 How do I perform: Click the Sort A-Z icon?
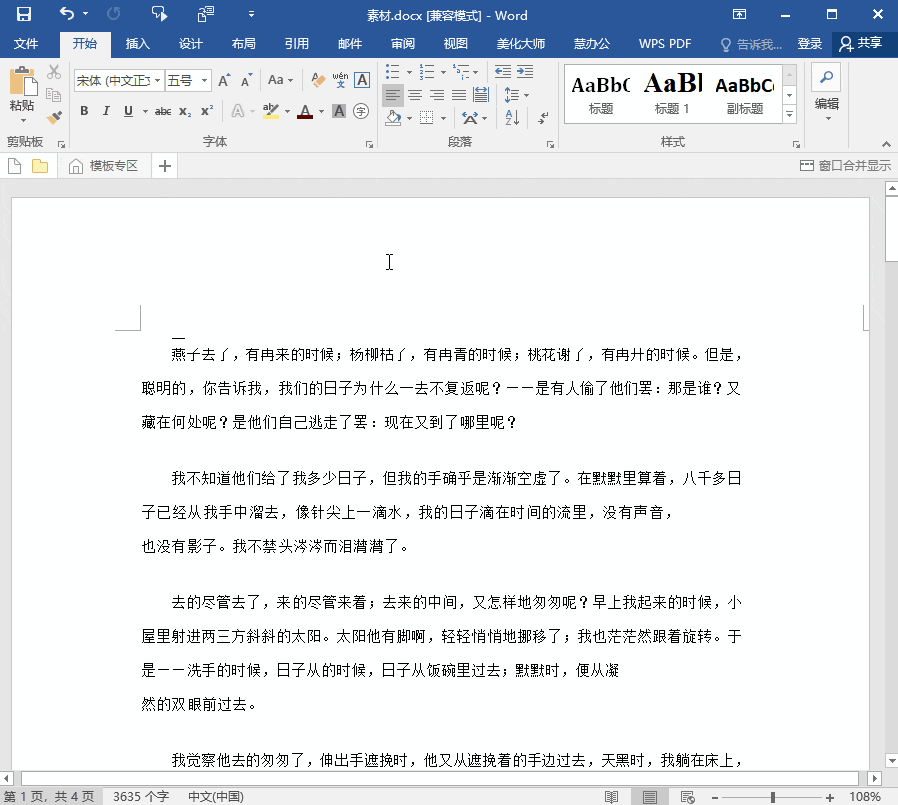click(x=512, y=117)
